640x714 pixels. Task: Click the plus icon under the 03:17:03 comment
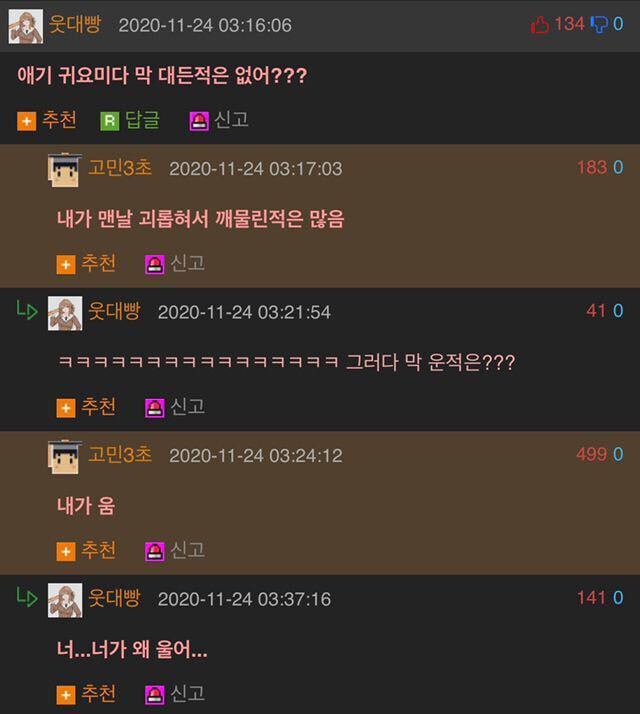[x=66, y=265]
